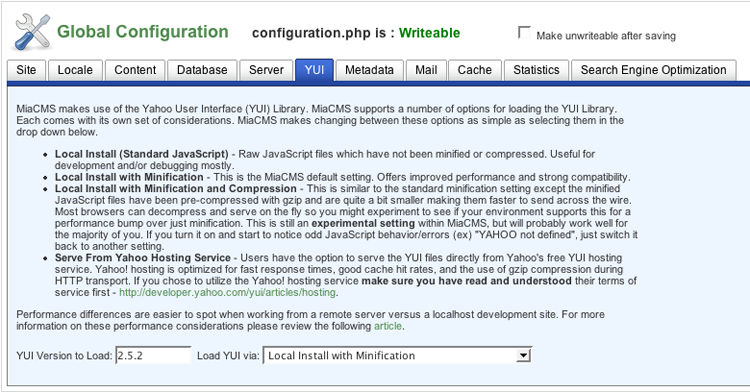Click 'Local Install with Minification and Compression' heading

pos(176,188)
